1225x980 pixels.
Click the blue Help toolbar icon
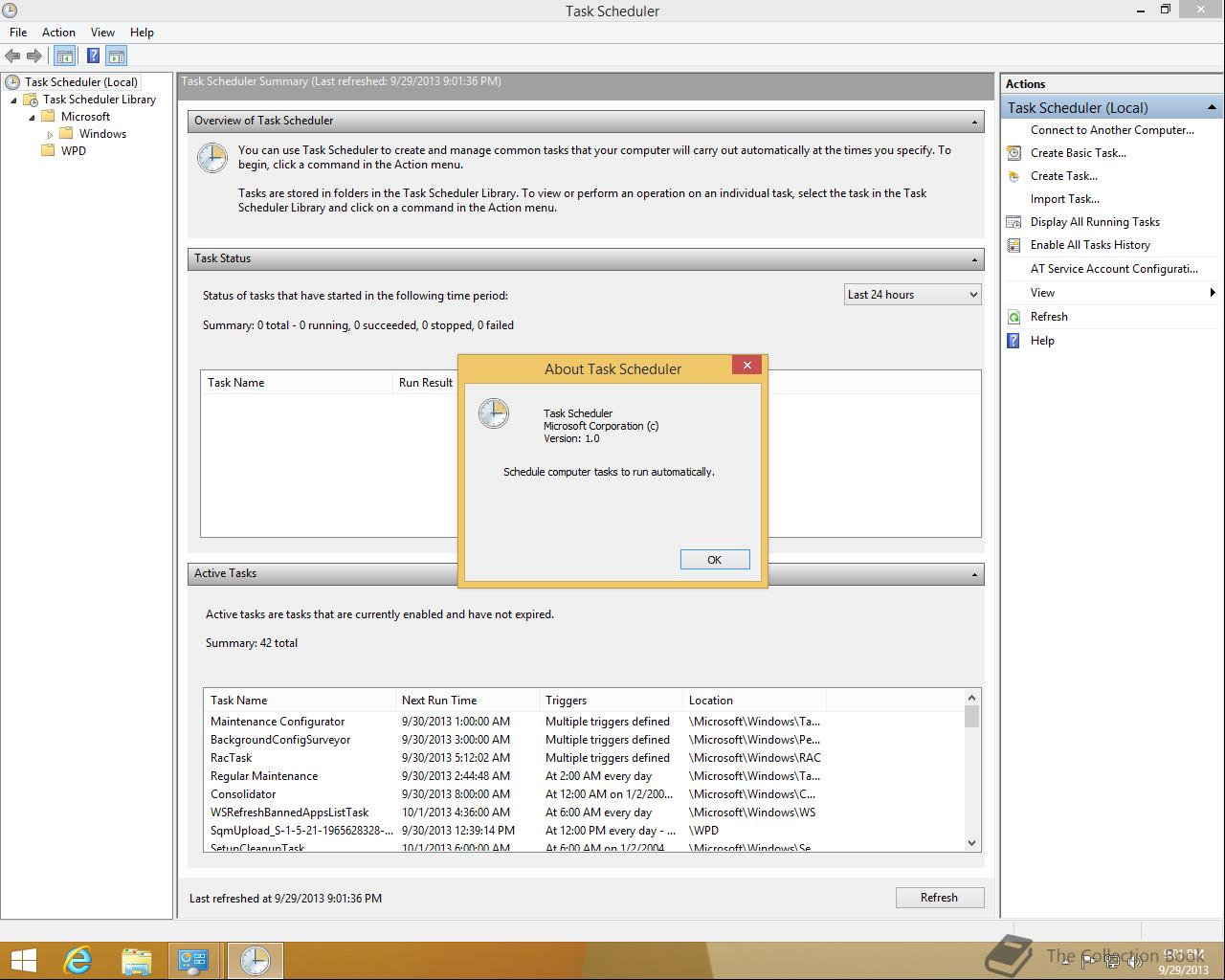click(93, 56)
